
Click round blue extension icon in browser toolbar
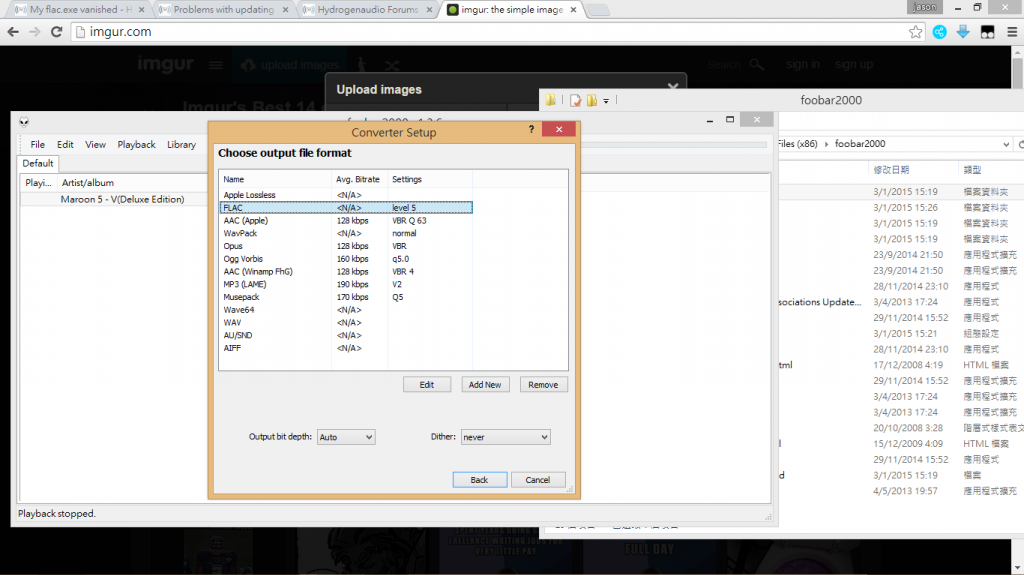click(939, 32)
